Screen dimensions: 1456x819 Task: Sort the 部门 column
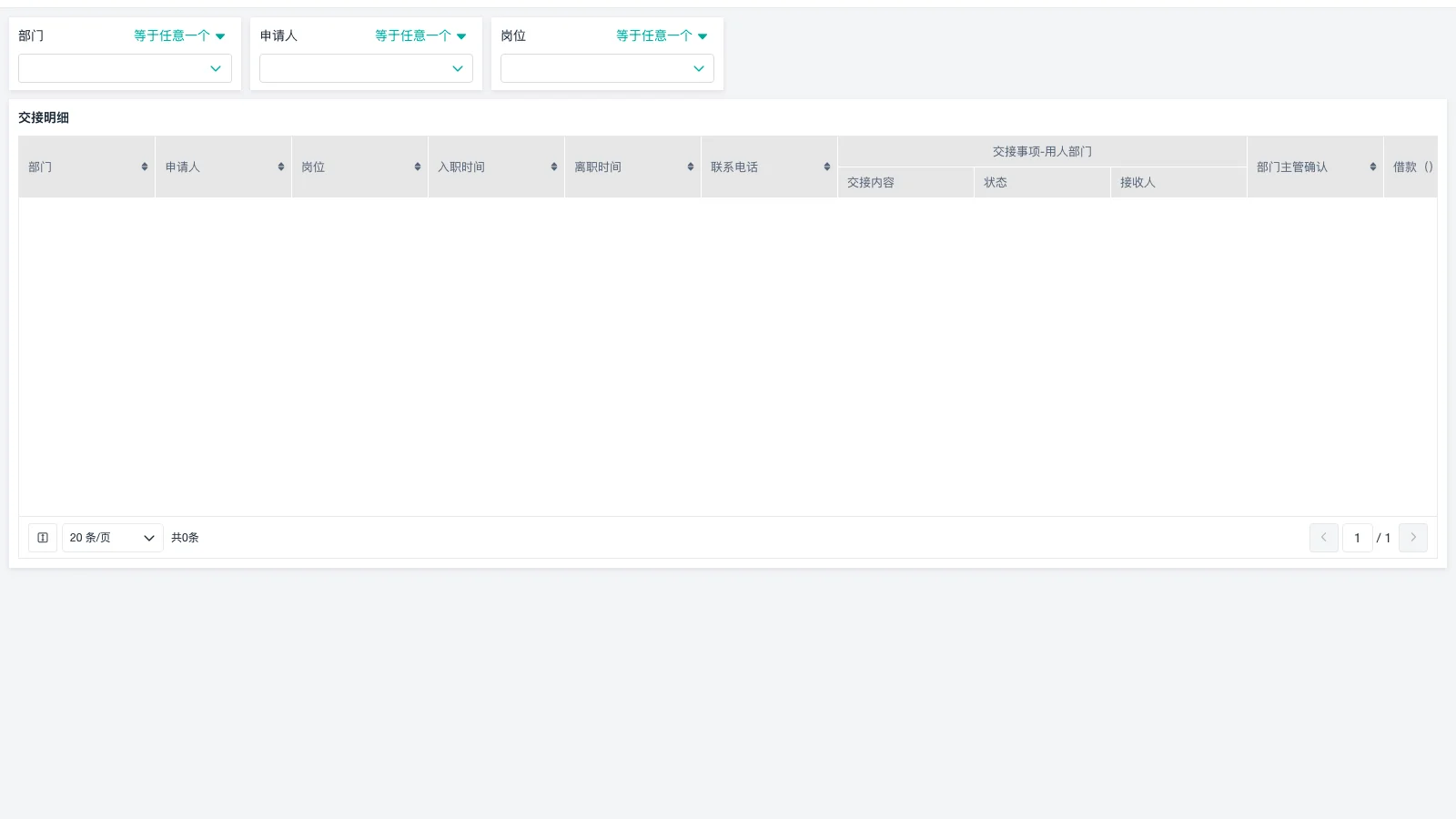tap(144, 167)
